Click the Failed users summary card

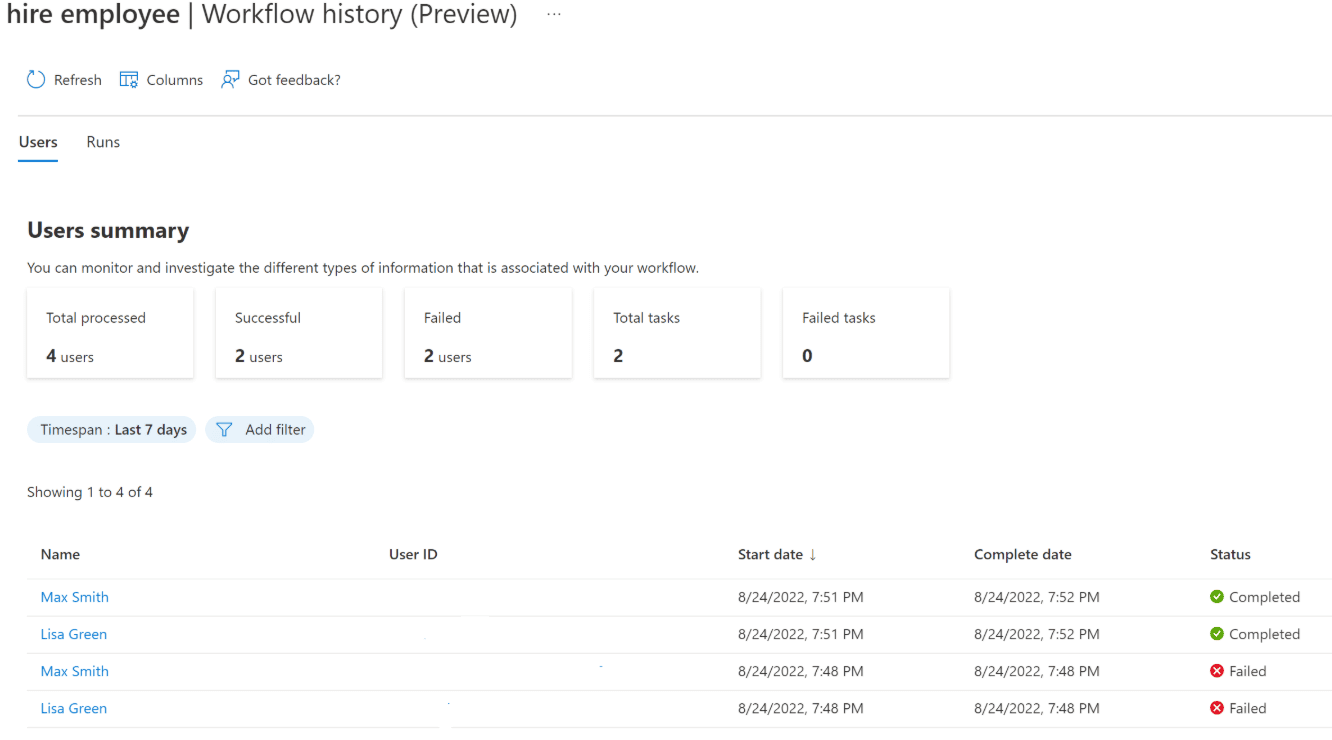pyautogui.click(x=488, y=334)
